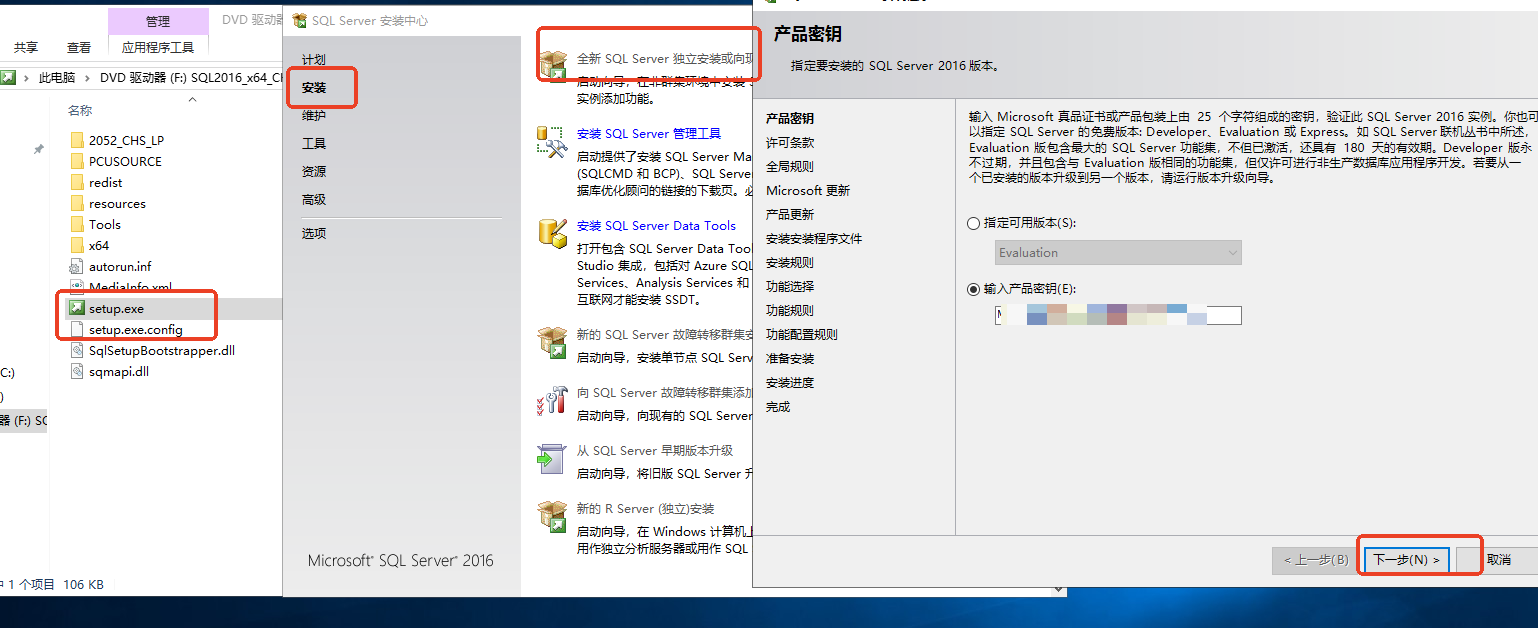Click the 106 KB size in Explorer status bar
This screenshot has width=1538, height=628.
(83, 584)
